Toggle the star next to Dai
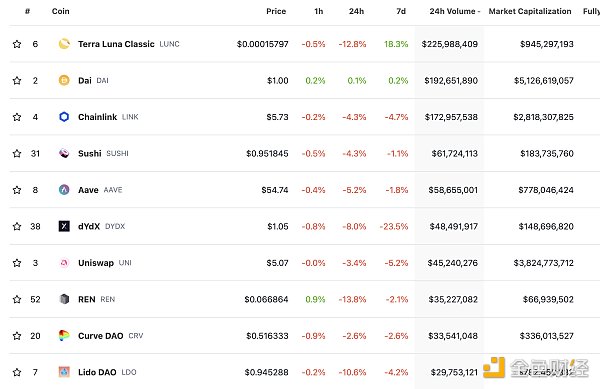 point(17,80)
